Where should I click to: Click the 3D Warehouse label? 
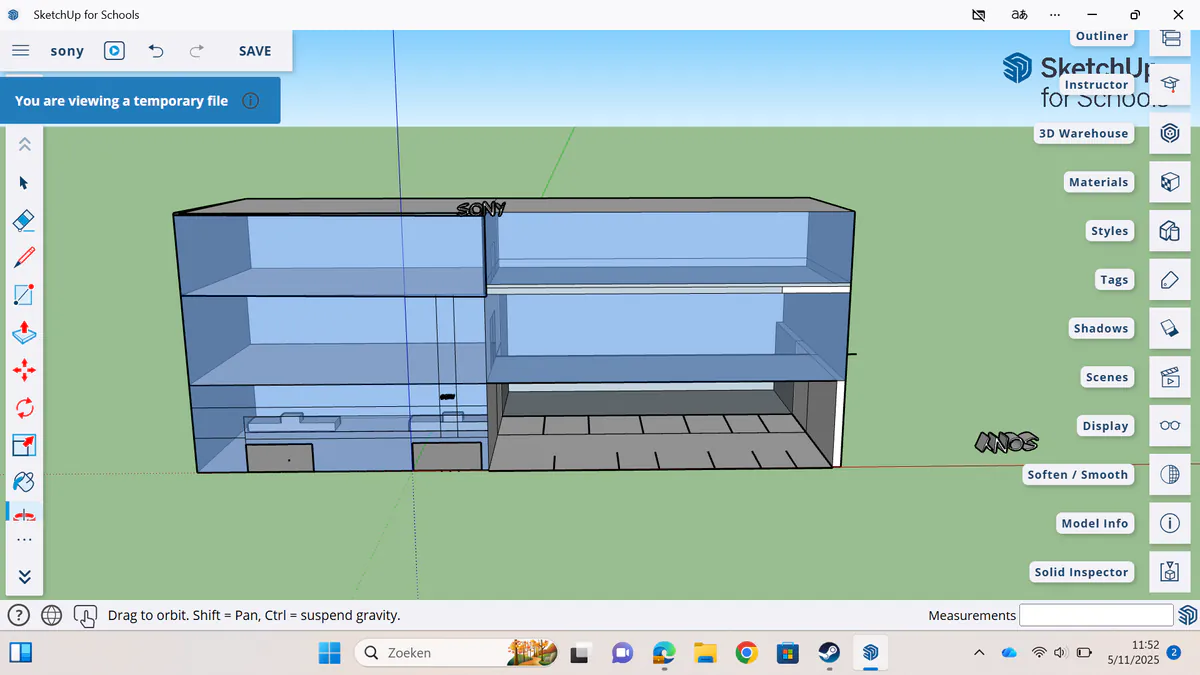pos(1084,133)
